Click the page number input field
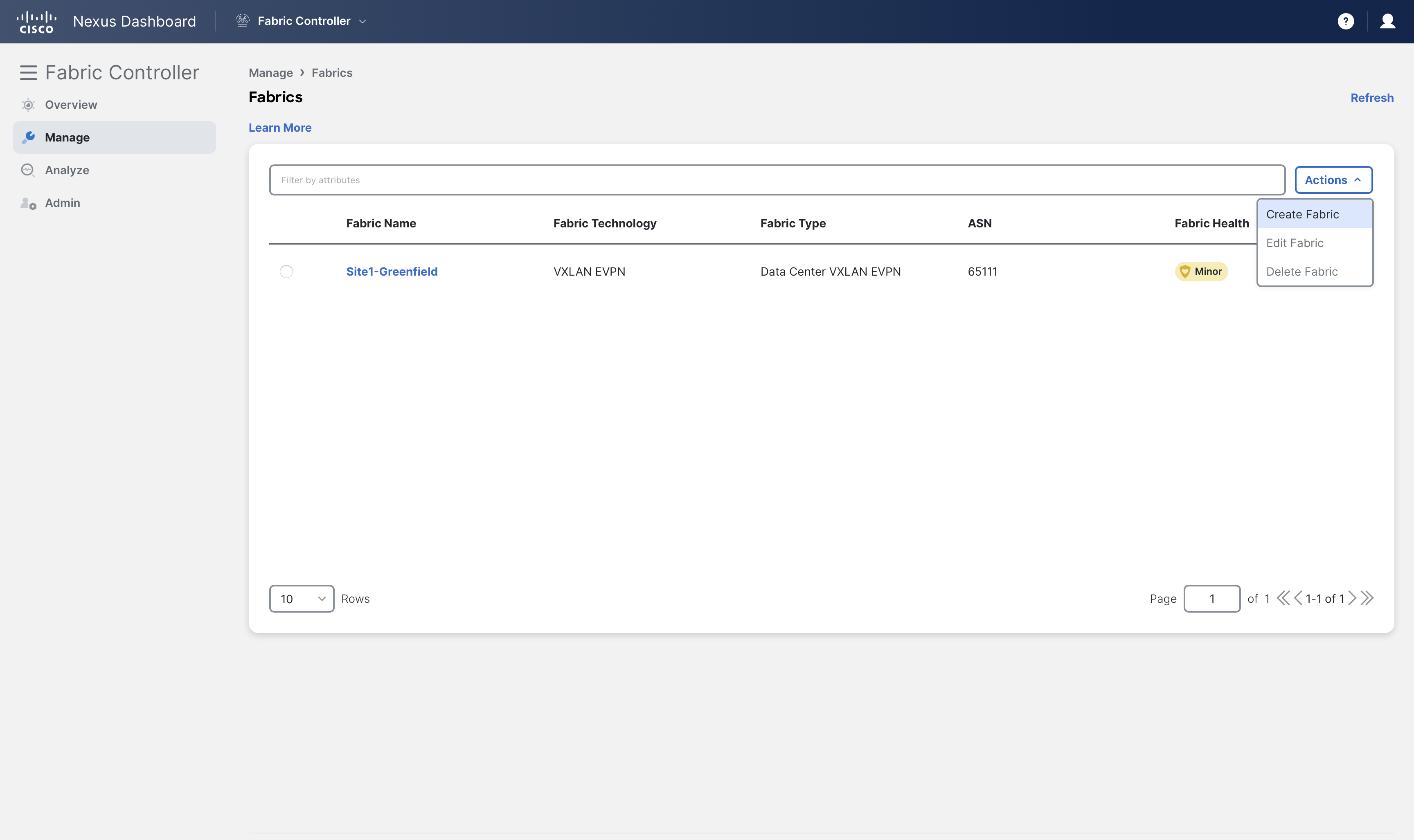Viewport: 1414px width, 840px height. (1212, 598)
